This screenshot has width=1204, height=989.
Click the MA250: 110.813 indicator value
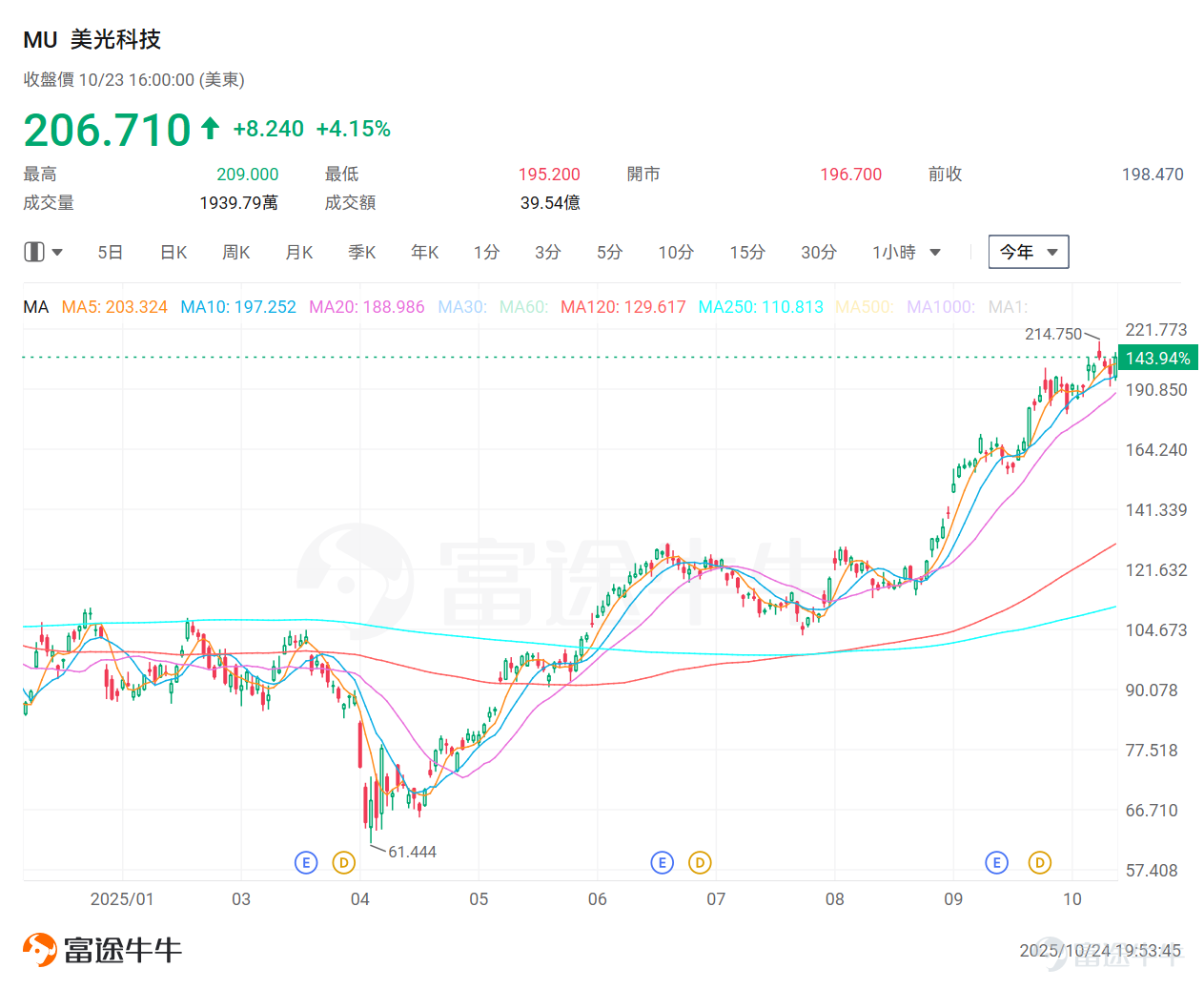[x=761, y=307]
